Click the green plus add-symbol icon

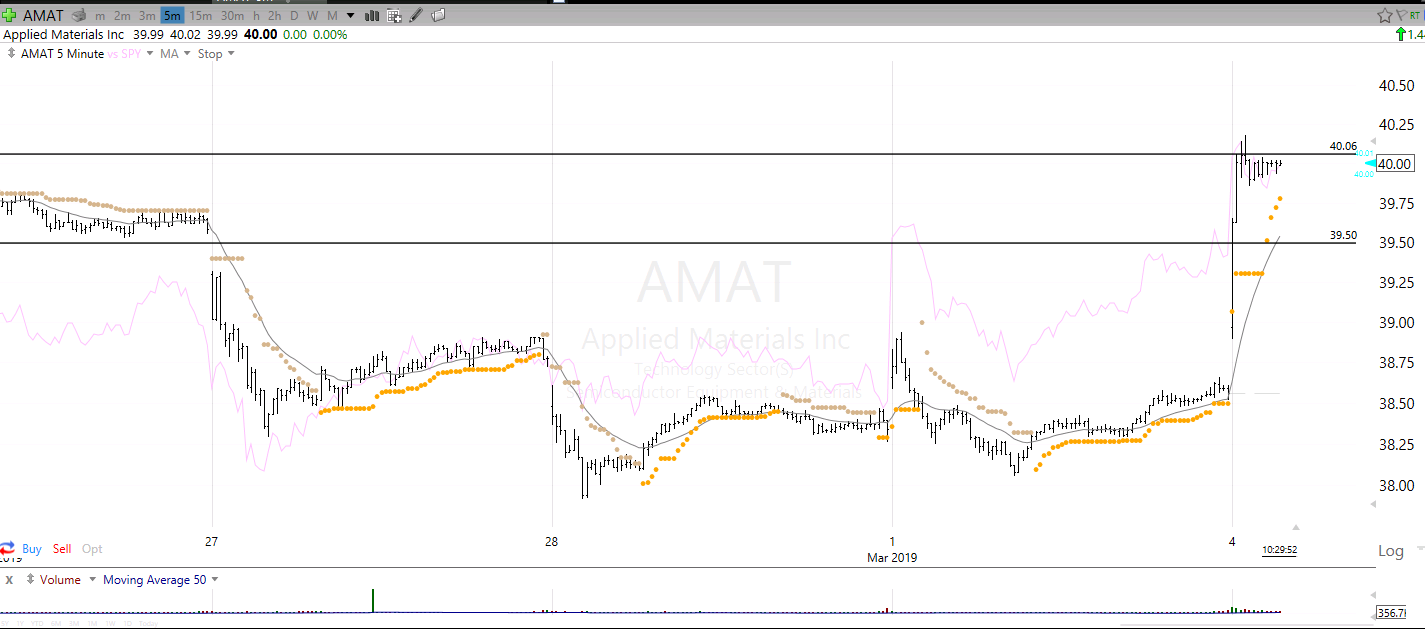9,15
